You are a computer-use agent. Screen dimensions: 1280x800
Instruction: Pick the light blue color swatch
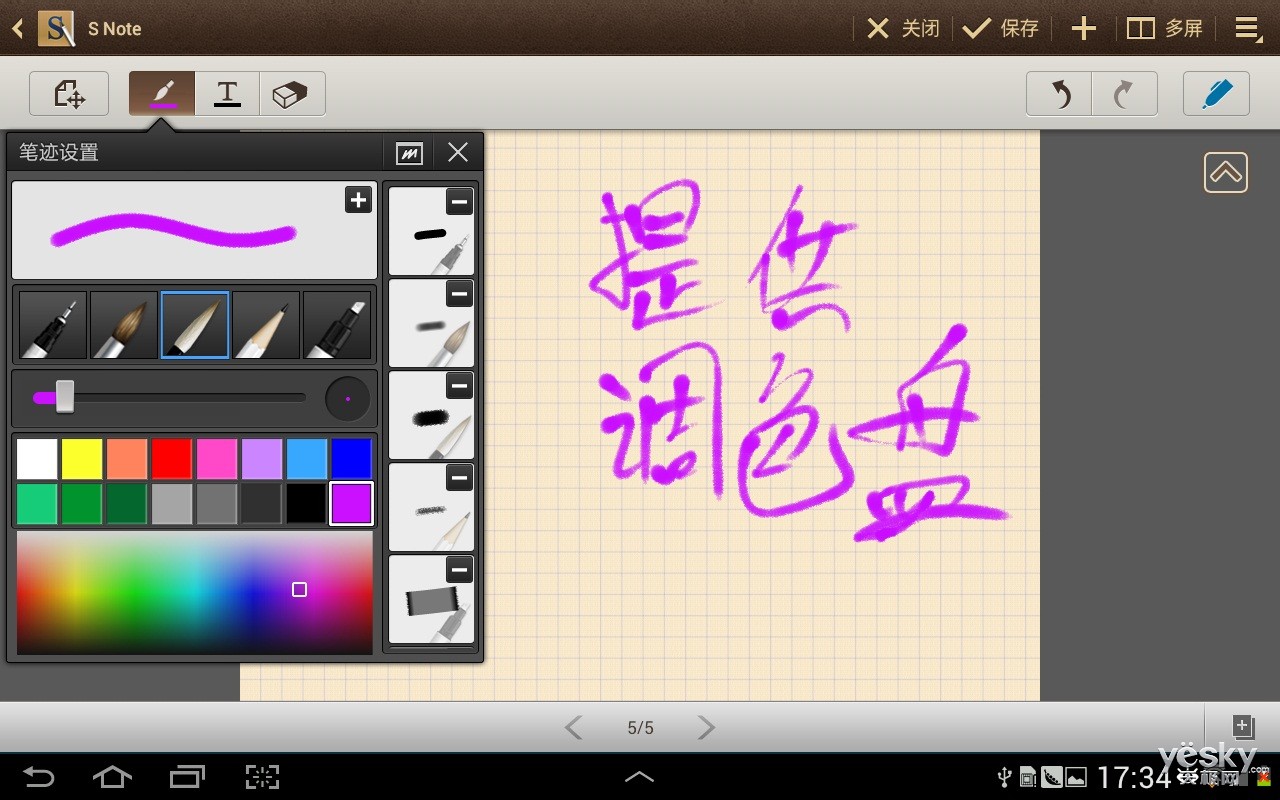coord(307,459)
